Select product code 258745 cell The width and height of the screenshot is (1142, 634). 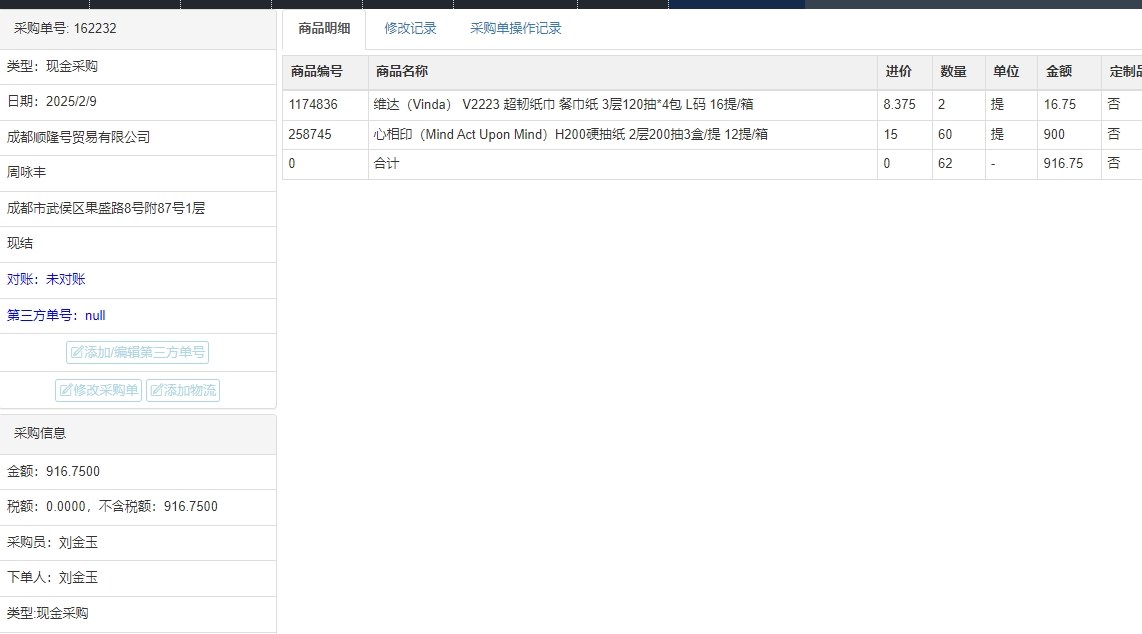coord(325,135)
